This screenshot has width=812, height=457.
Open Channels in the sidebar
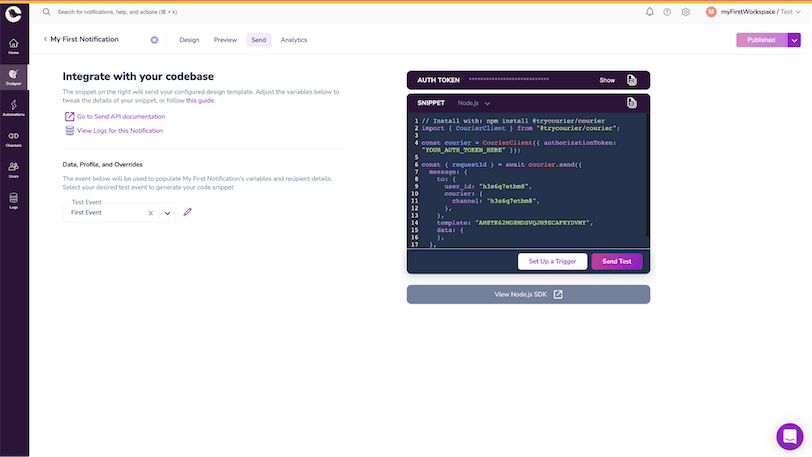coord(13,139)
